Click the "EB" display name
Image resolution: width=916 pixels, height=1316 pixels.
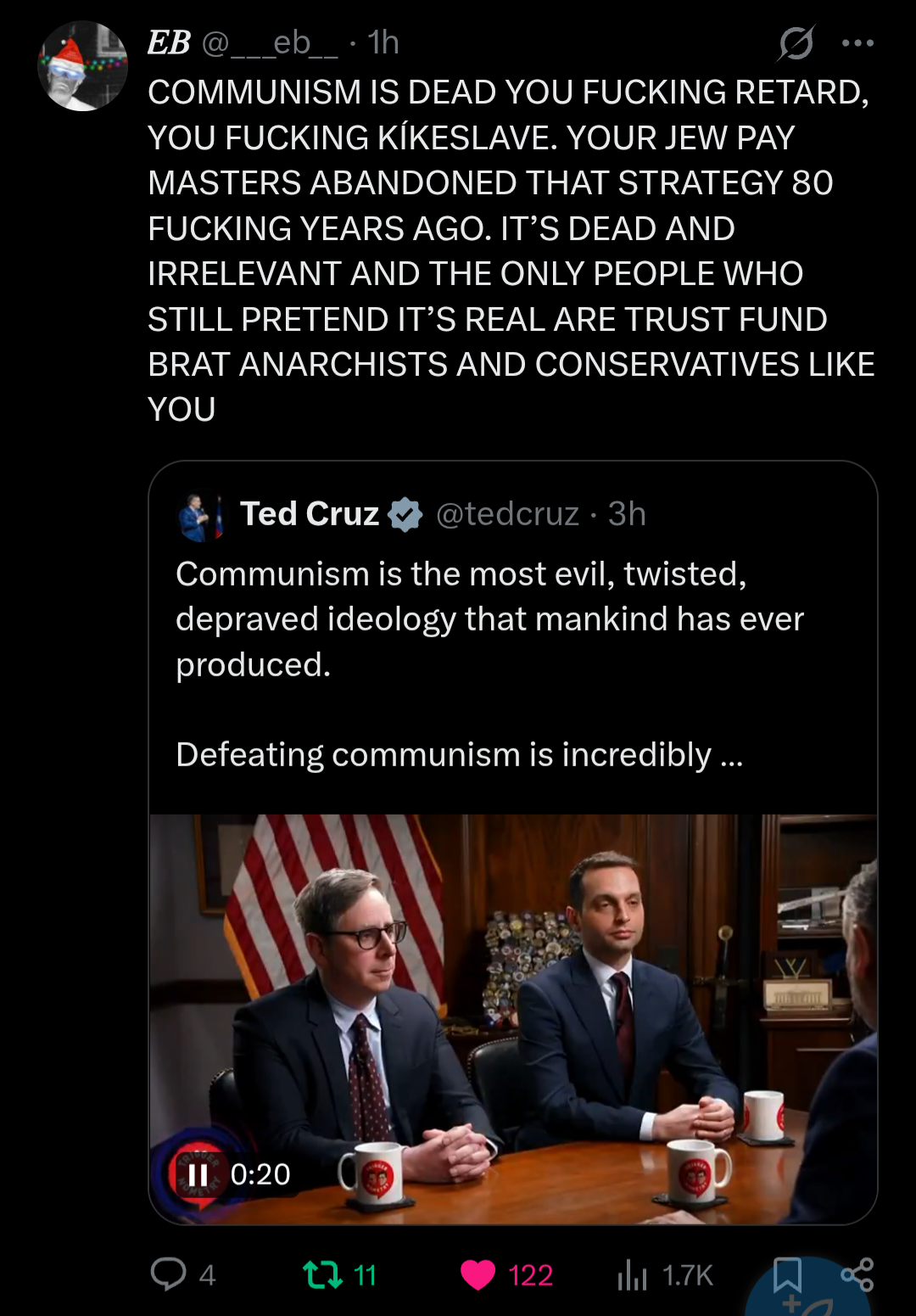pyautogui.click(x=169, y=42)
